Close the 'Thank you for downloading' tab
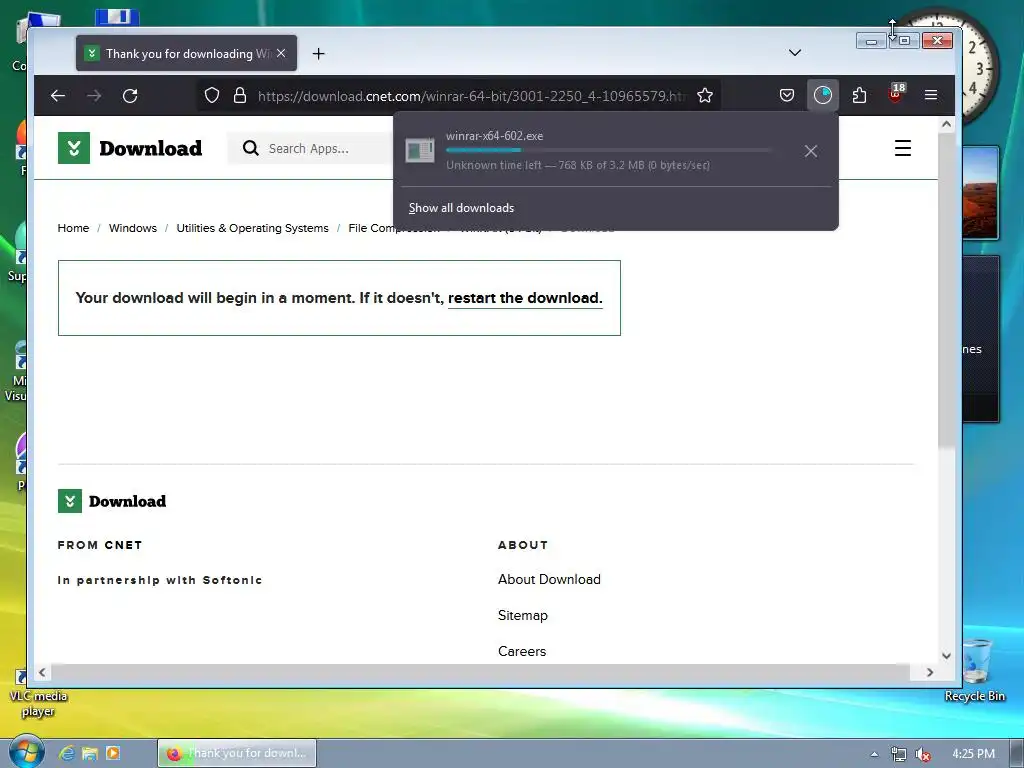This screenshot has width=1024, height=768. click(281, 53)
